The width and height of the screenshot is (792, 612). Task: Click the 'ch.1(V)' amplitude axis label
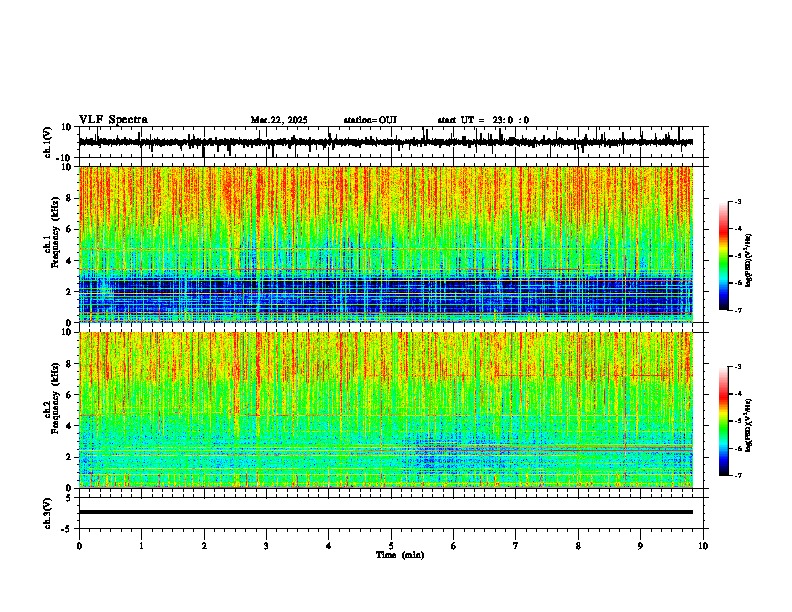tap(48, 142)
